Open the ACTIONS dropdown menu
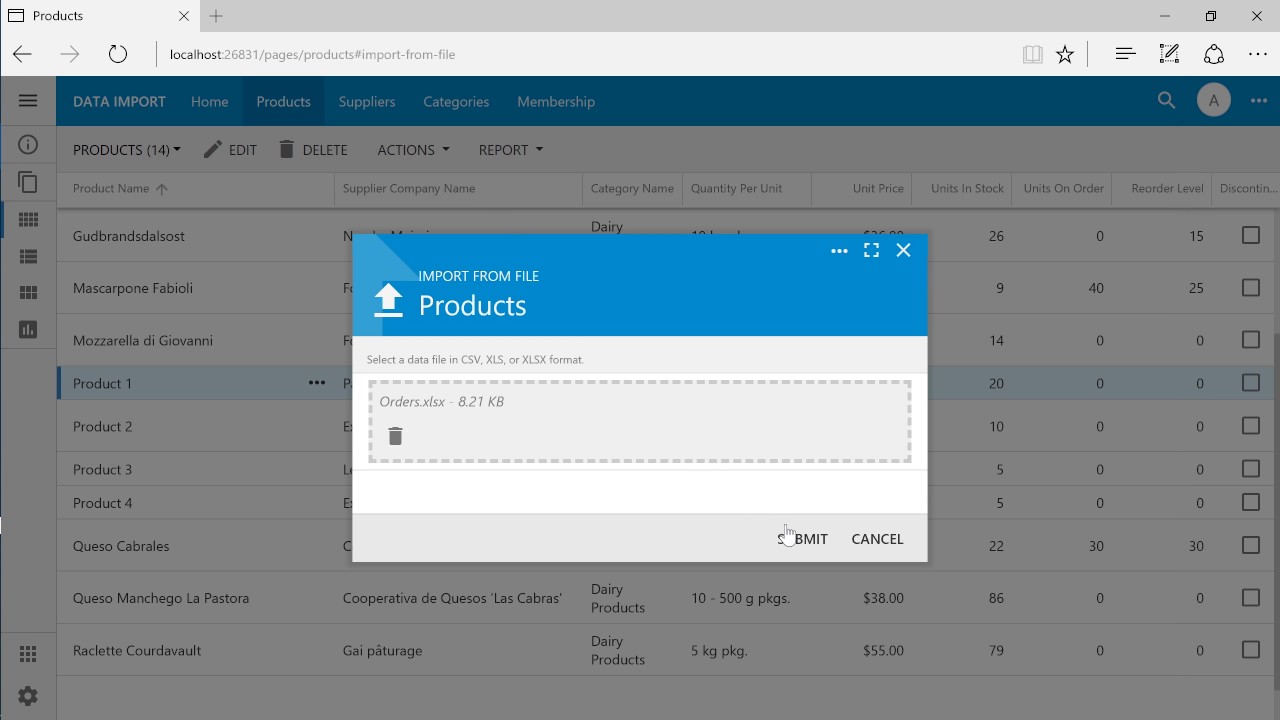This screenshot has height=720, width=1280. 413,150
